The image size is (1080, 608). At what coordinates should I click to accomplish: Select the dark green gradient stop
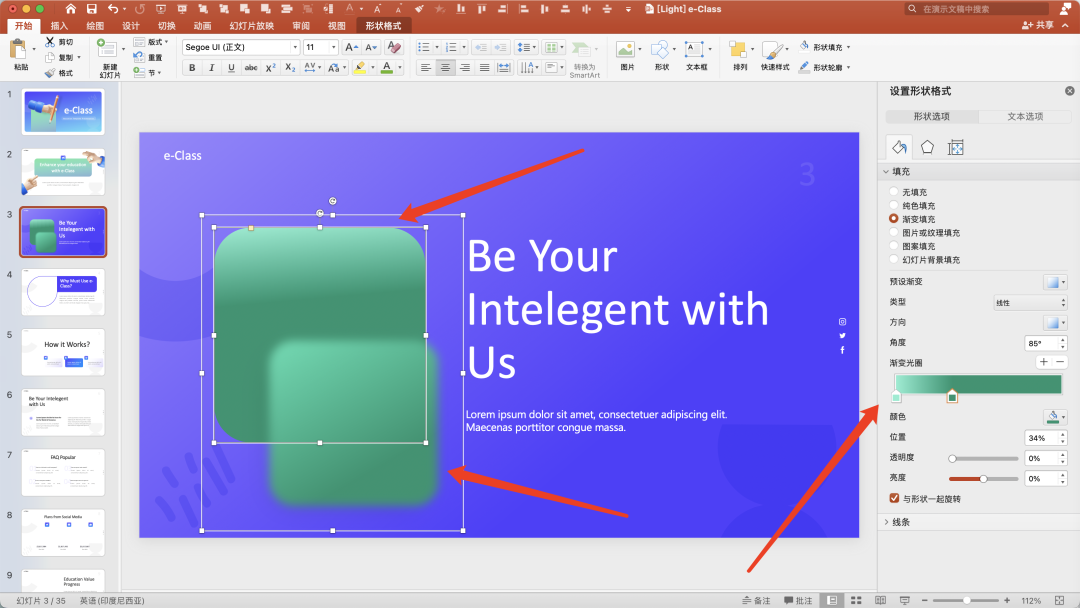(x=952, y=396)
